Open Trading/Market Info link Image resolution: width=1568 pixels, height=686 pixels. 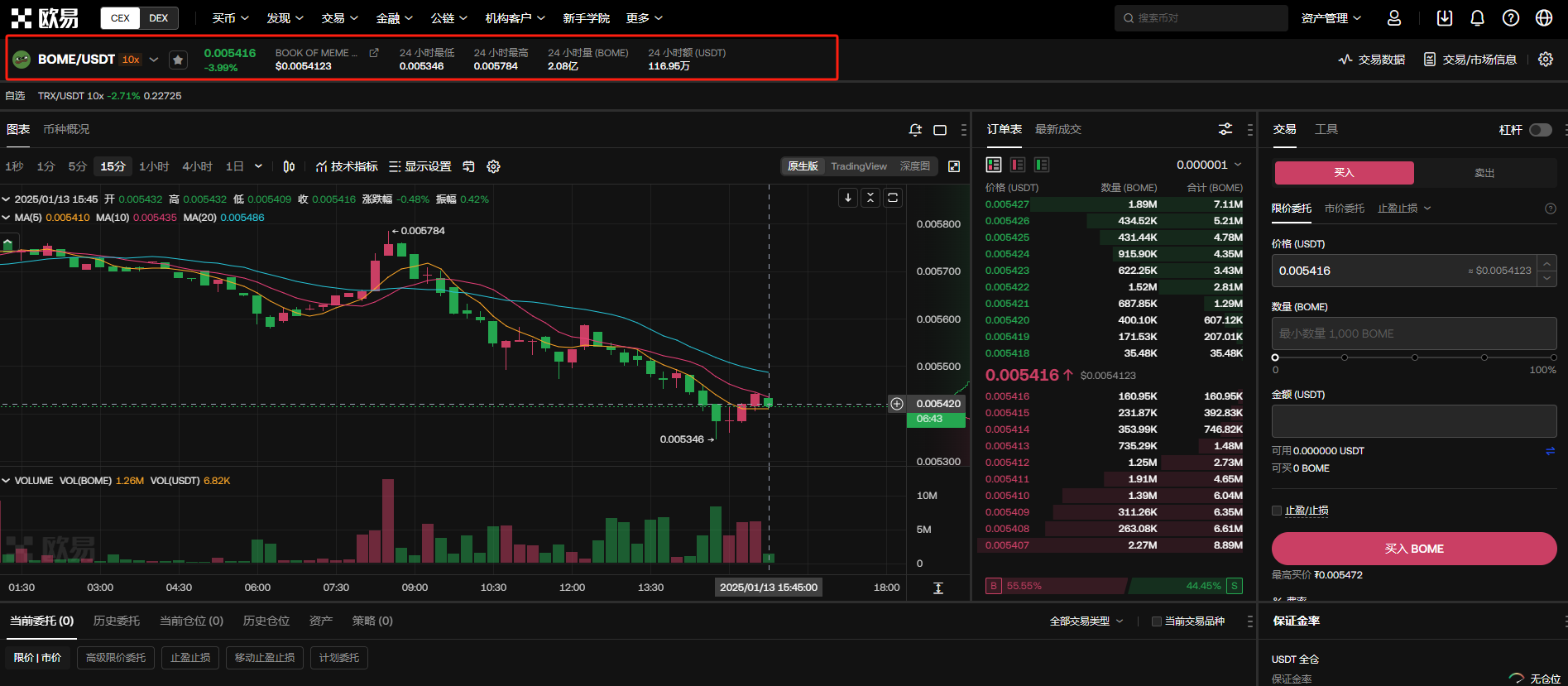click(x=1470, y=60)
